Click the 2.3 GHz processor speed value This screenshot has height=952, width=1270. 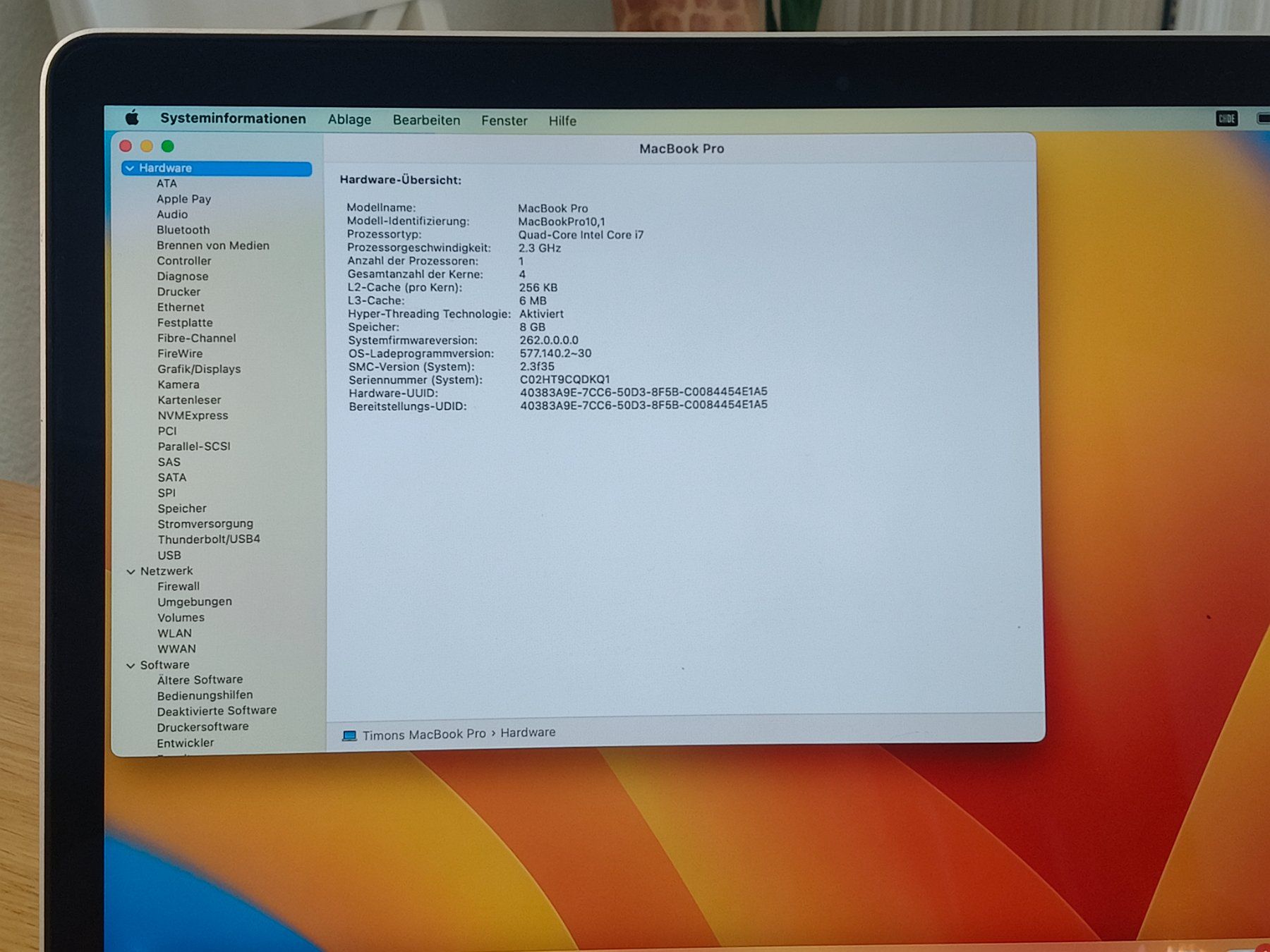click(x=540, y=248)
